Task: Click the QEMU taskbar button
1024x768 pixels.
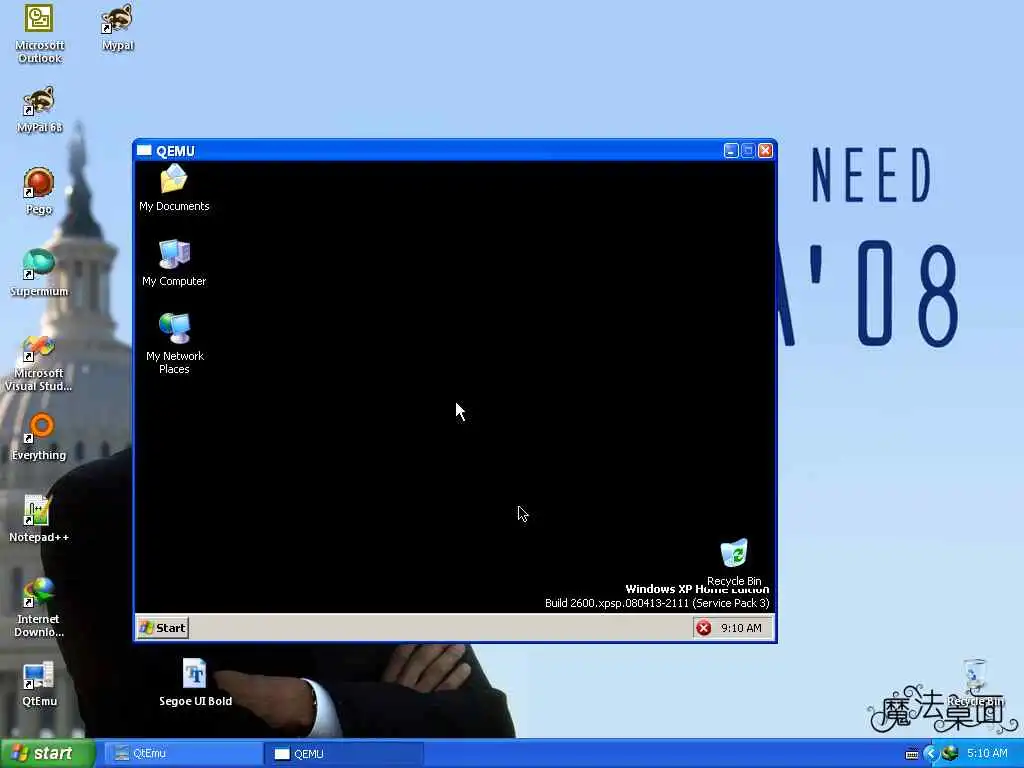Action: pos(344,754)
